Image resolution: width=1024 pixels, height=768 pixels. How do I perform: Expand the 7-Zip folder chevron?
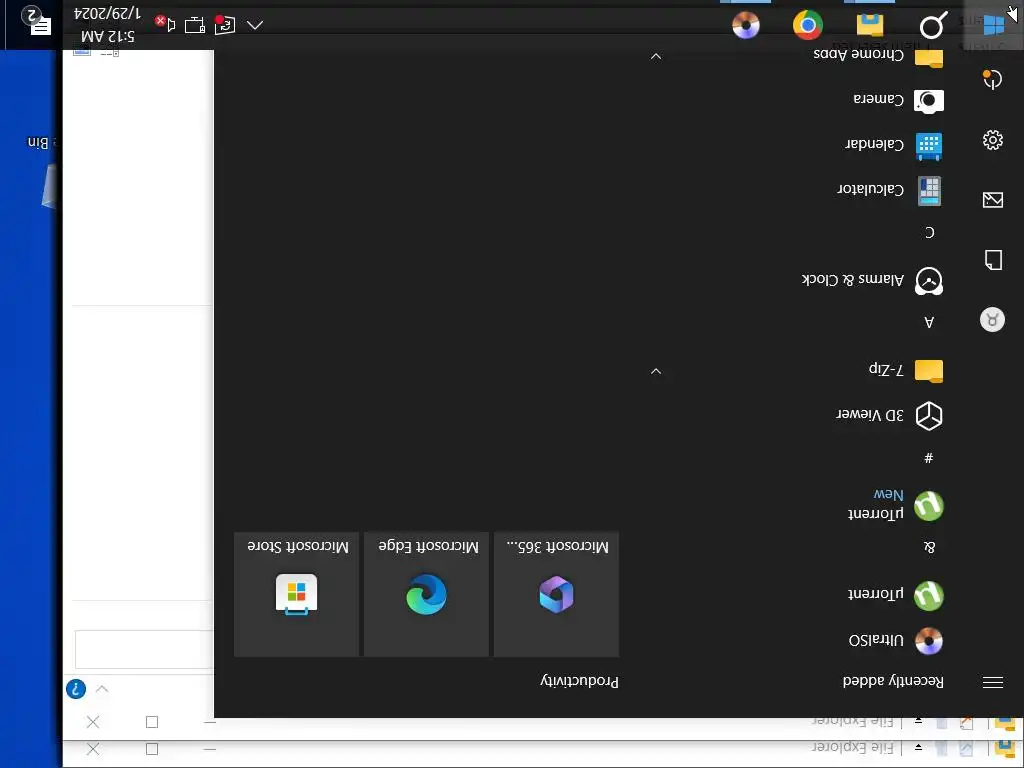656,372
